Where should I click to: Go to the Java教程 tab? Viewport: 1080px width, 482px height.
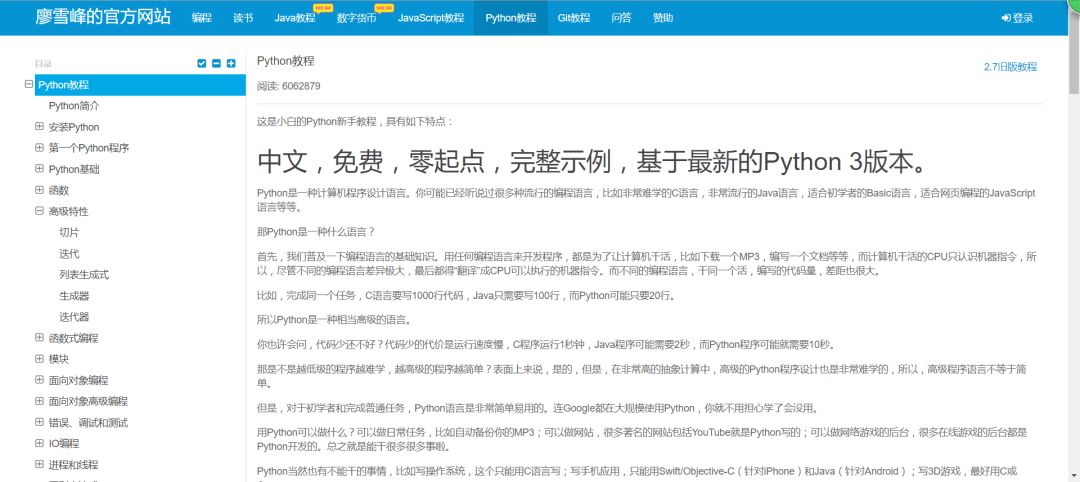pyautogui.click(x=295, y=18)
